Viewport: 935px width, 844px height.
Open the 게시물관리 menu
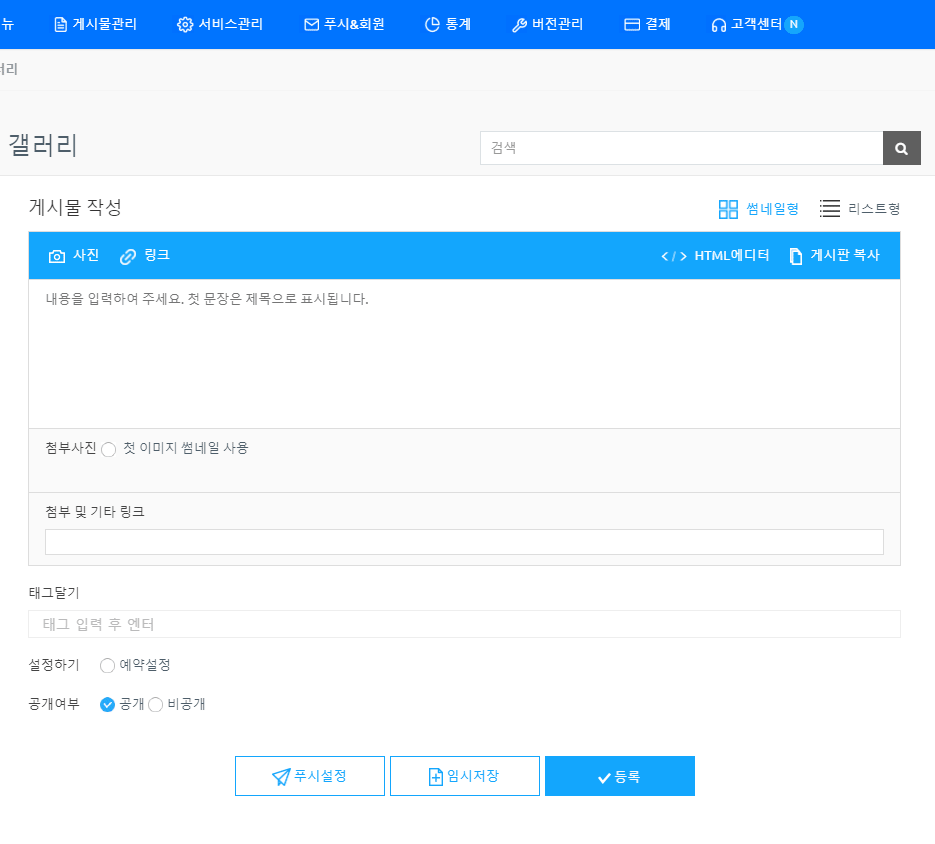click(x=95, y=24)
